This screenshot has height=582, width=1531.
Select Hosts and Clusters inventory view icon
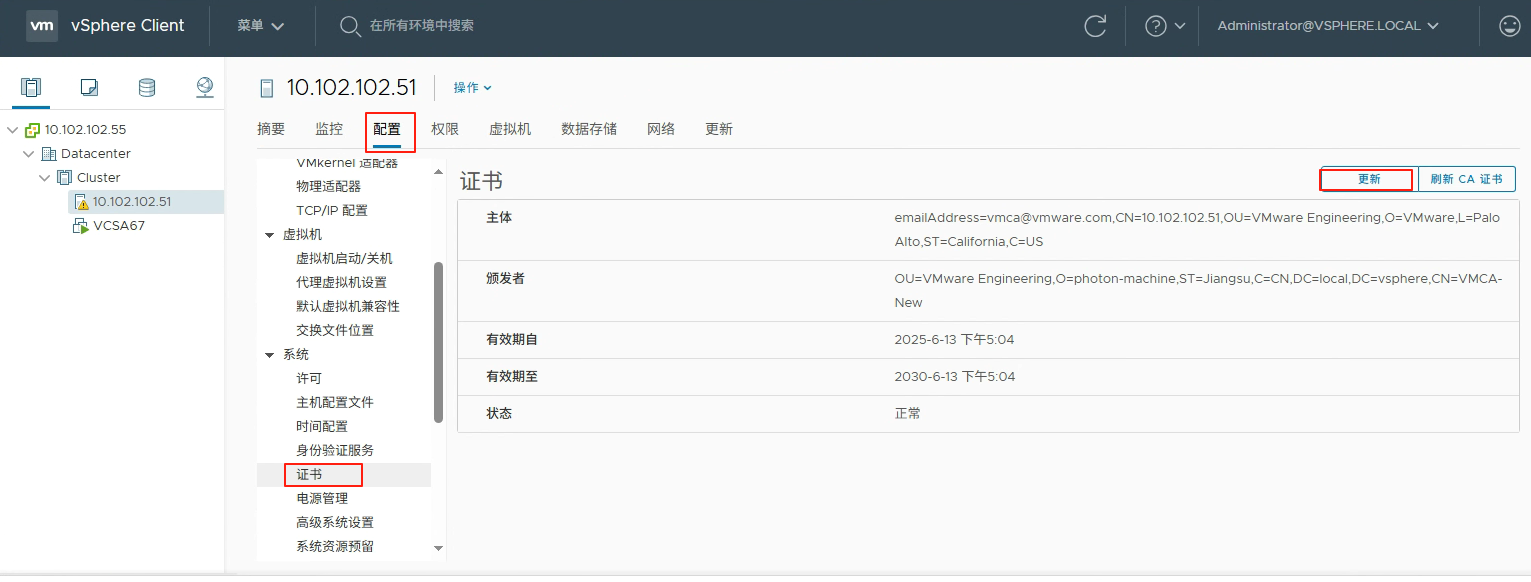click(31, 88)
